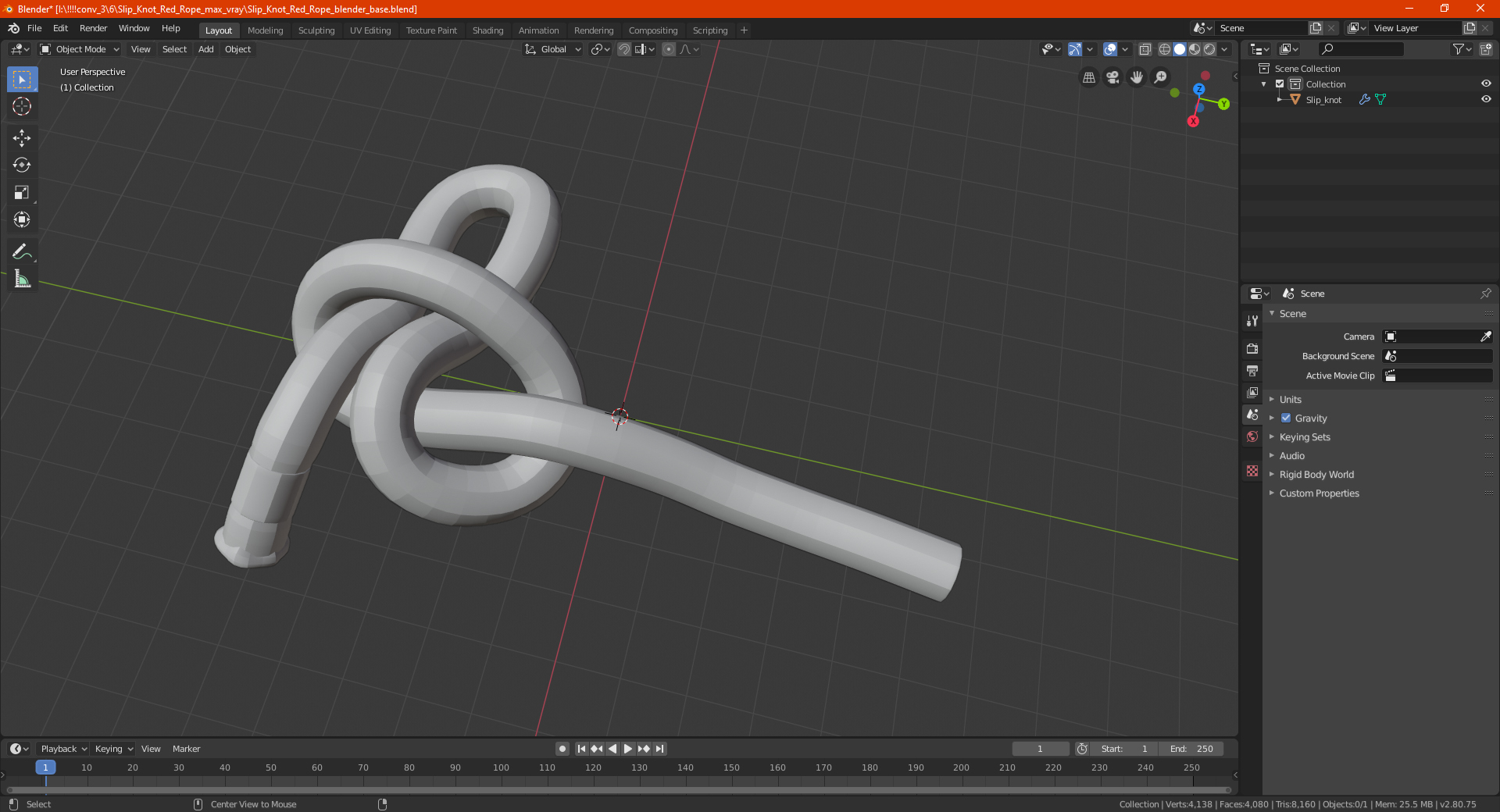
Task: Switch to orthographic grid view icon
Action: [1088, 77]
